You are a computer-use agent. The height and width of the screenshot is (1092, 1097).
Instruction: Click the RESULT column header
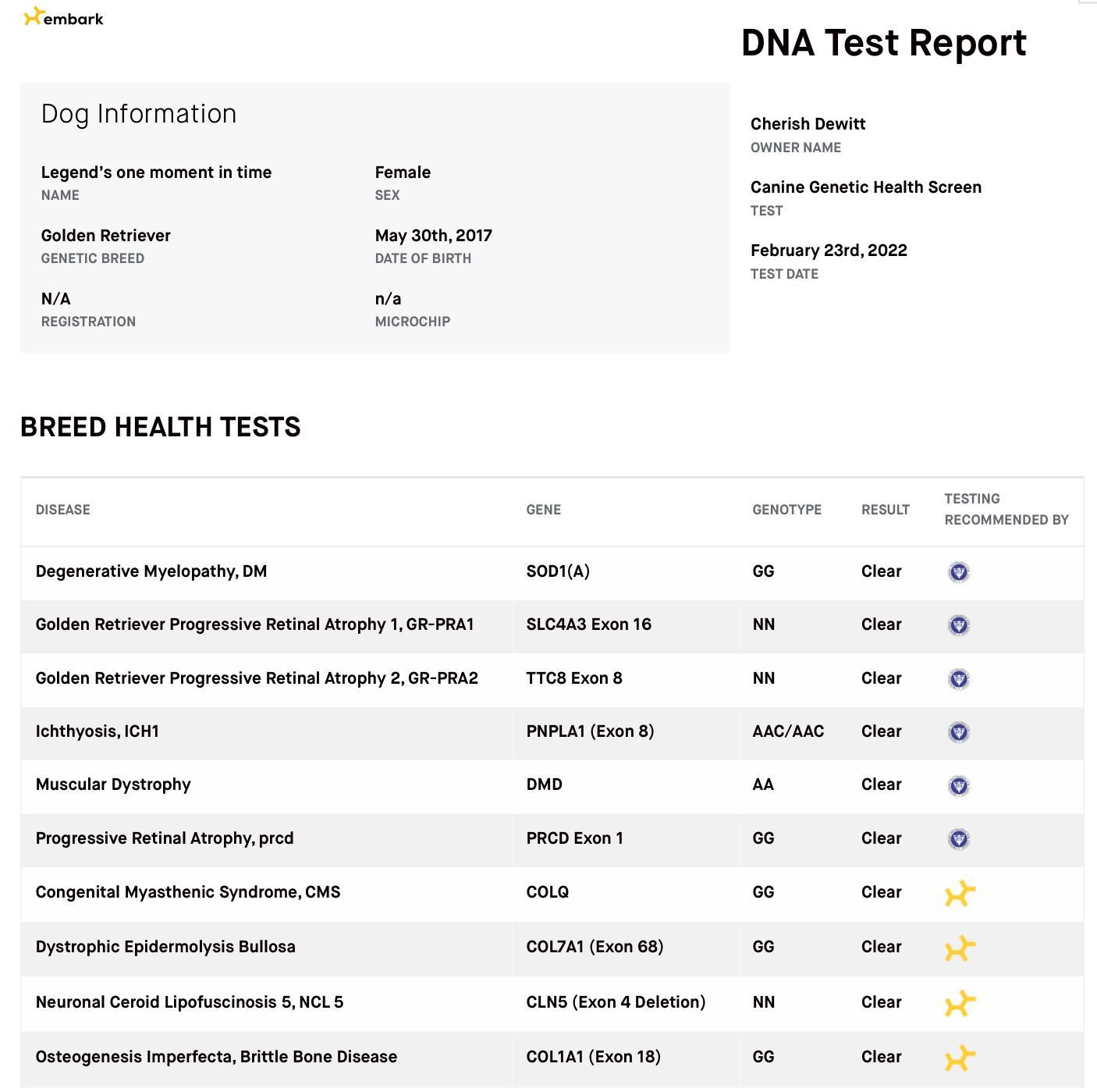[886, 510]
